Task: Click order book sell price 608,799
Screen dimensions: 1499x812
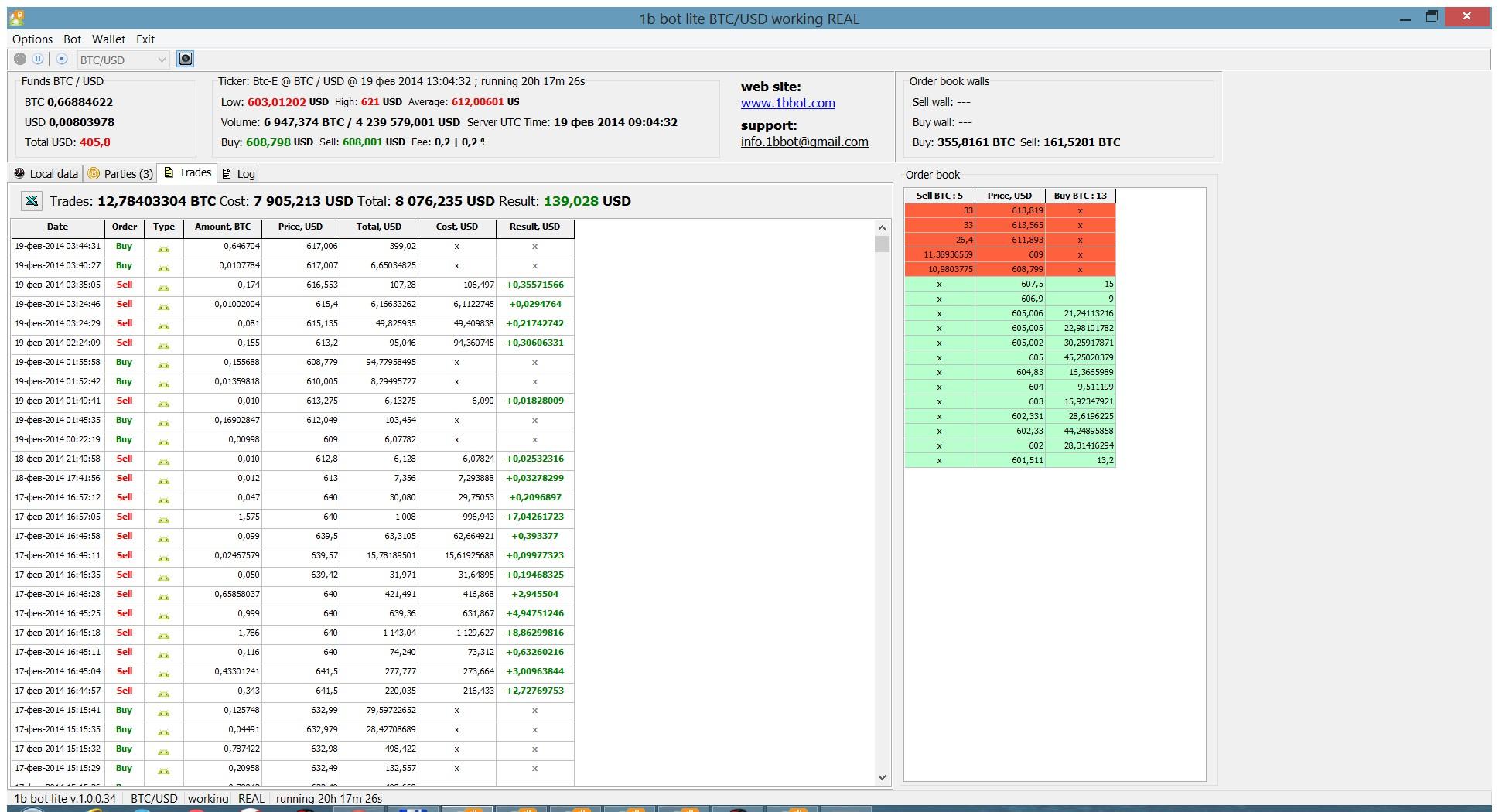Action: point(1027,269)
